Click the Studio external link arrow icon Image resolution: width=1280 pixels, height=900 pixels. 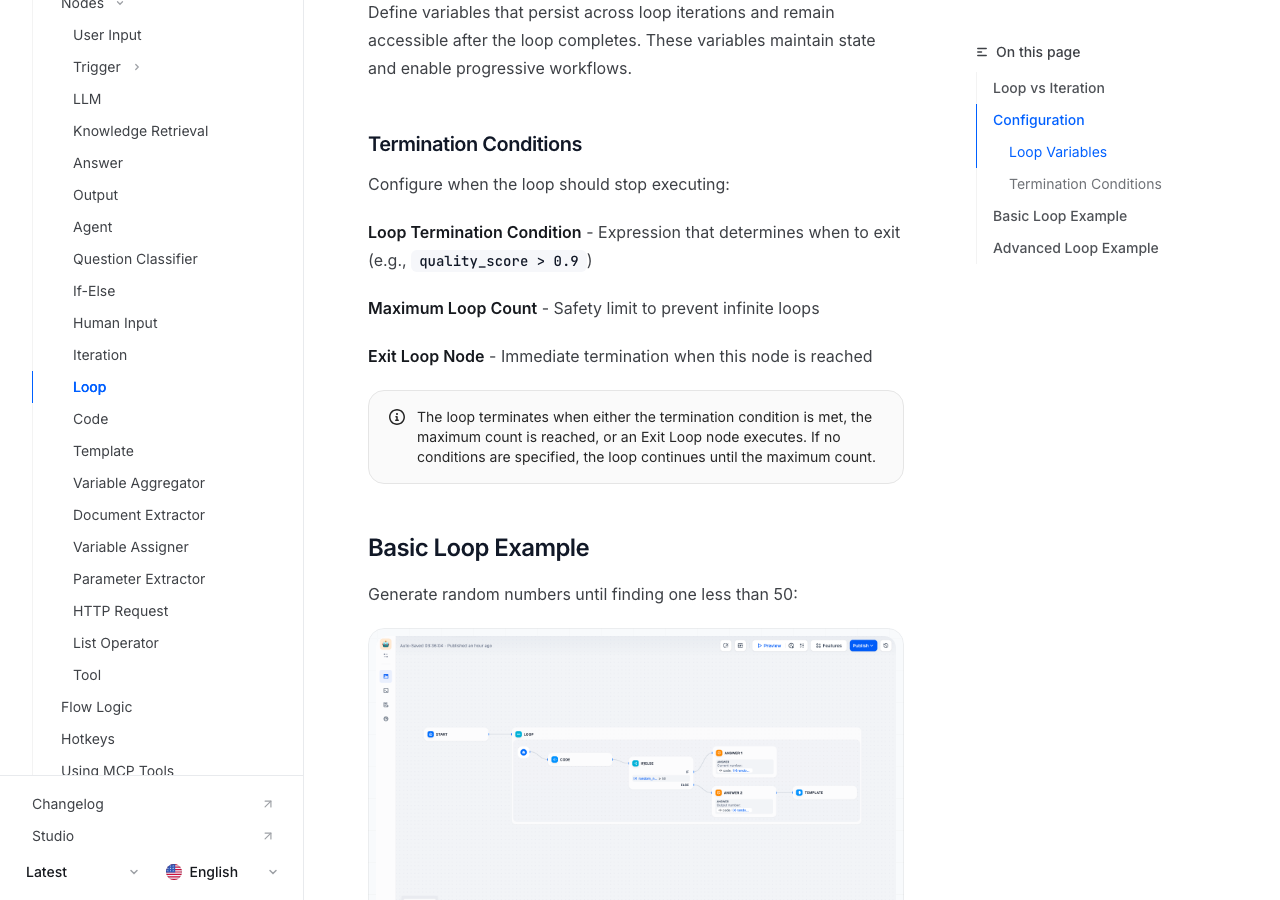click(x=268, y=836)
